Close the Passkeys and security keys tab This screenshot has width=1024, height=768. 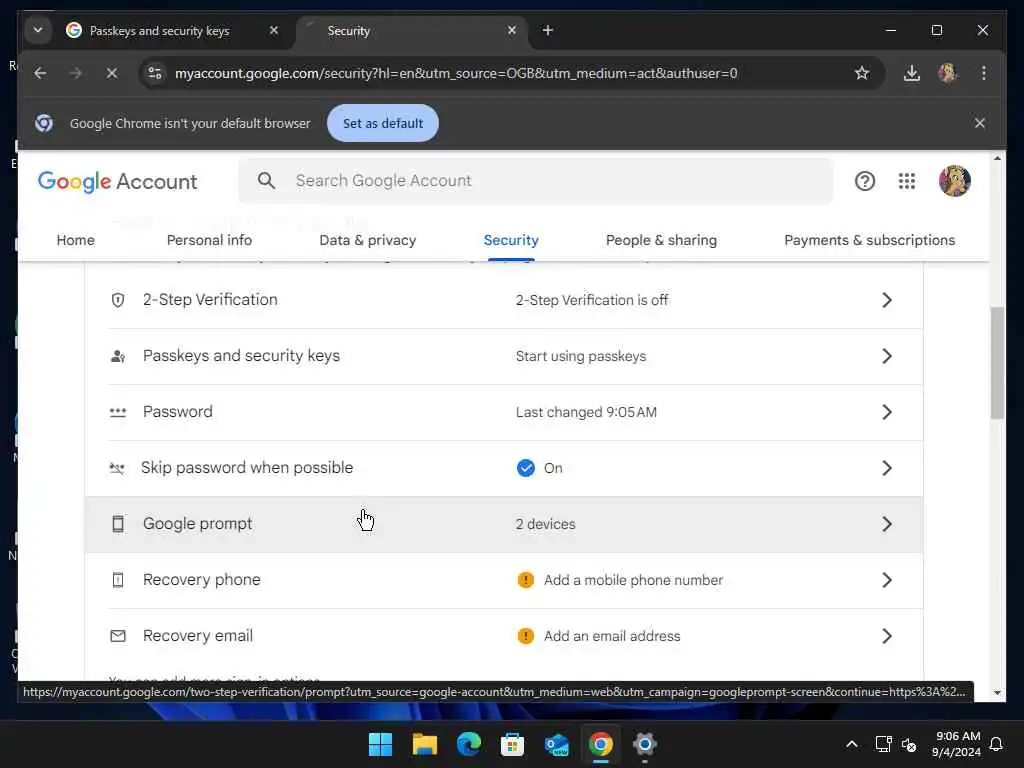(x=274, y=30)
